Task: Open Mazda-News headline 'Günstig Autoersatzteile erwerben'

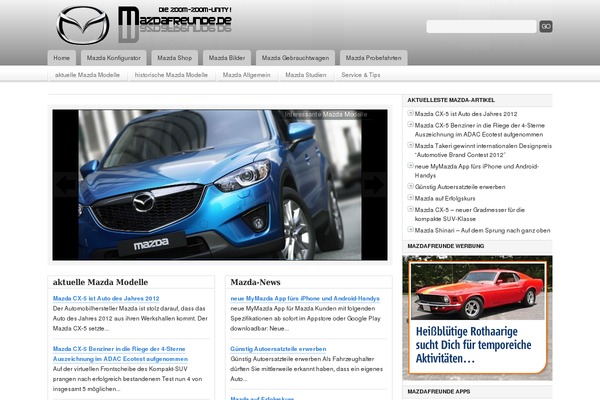Action: (278, 349)
